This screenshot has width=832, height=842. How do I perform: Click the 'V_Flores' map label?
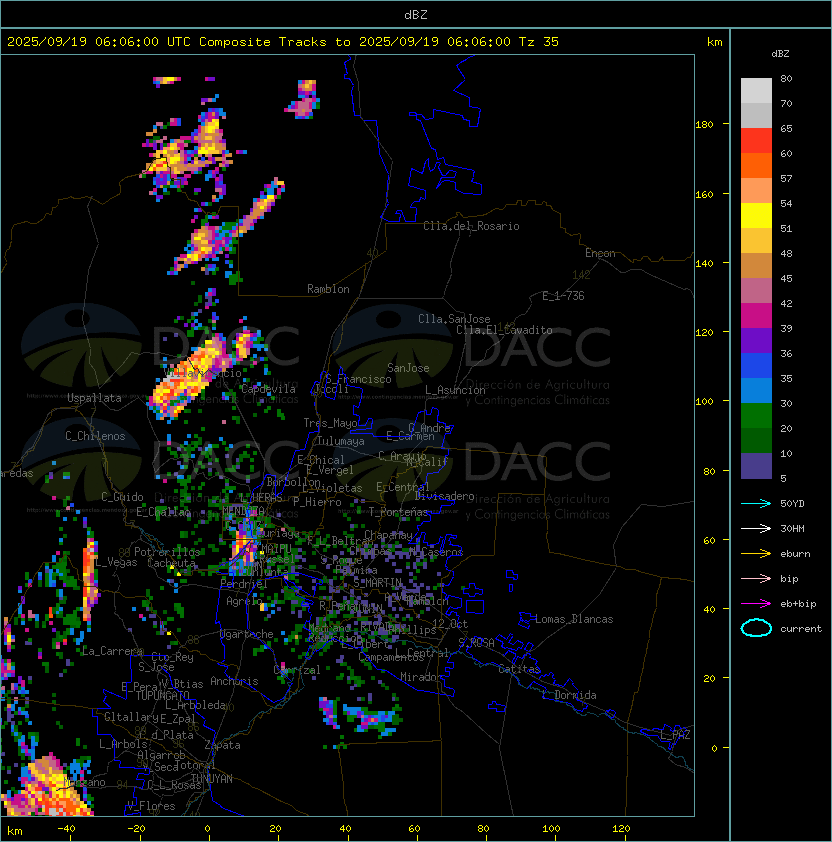tap(151, 806)
